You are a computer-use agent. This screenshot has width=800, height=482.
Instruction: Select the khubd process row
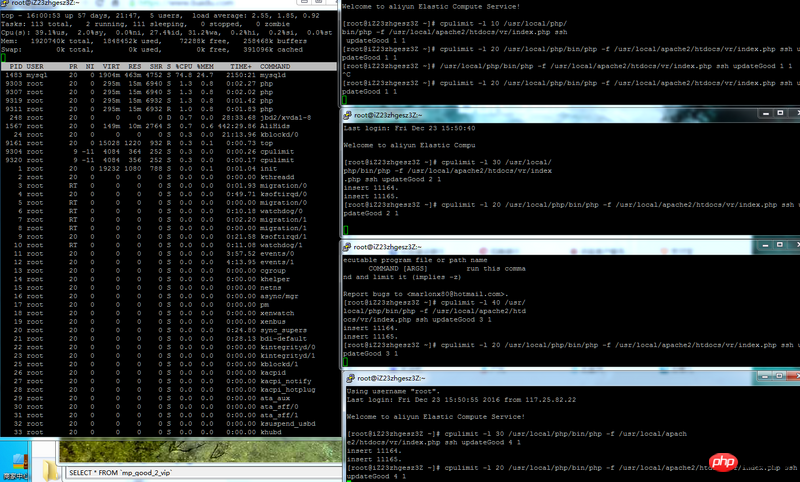[x=170, y=432]
